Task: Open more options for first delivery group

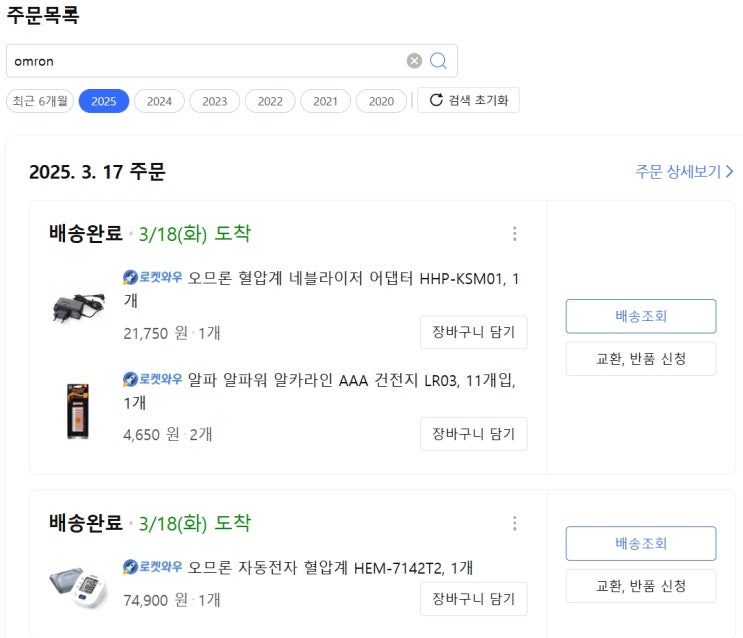Action: (515, 234)
